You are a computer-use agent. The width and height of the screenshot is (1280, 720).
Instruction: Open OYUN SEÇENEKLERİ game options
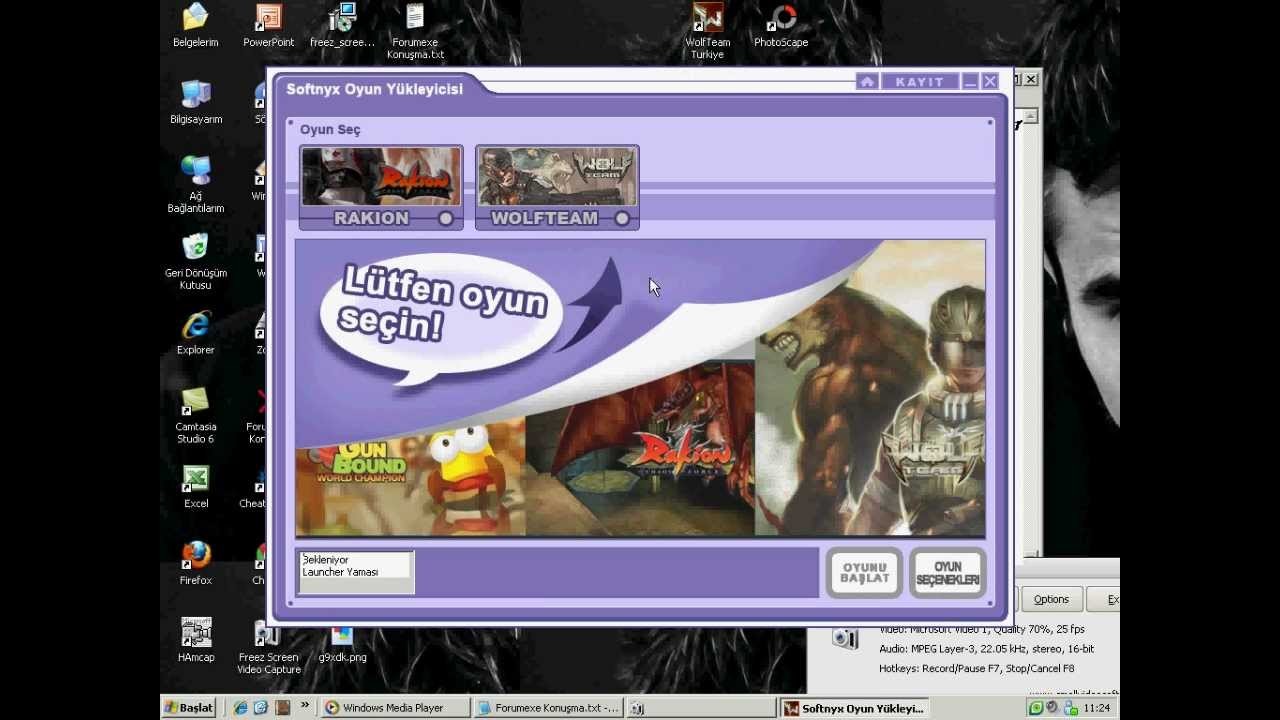(947, 573)
